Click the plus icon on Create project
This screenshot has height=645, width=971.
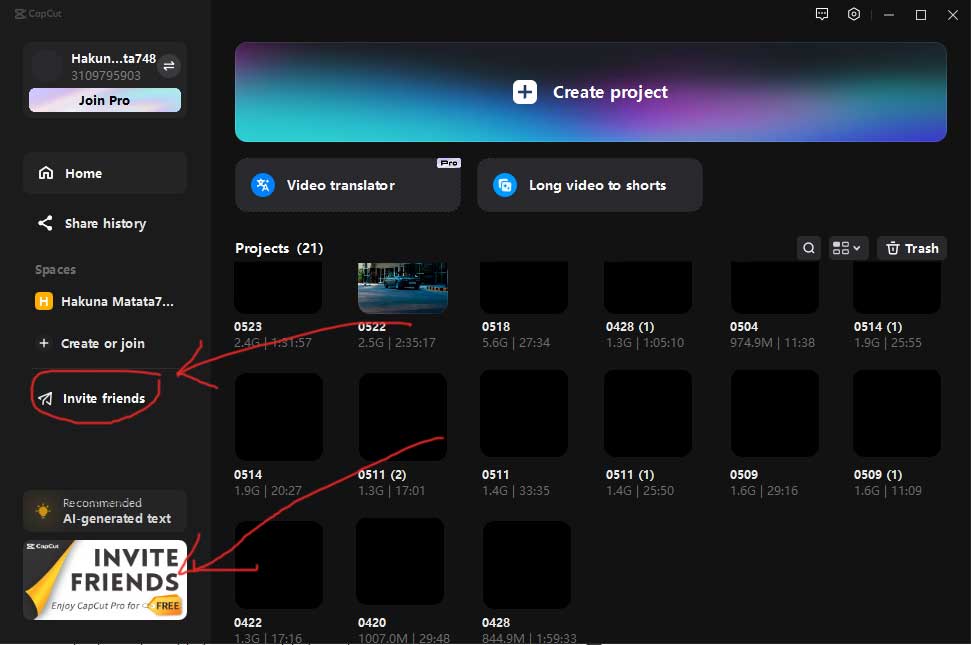525,92
